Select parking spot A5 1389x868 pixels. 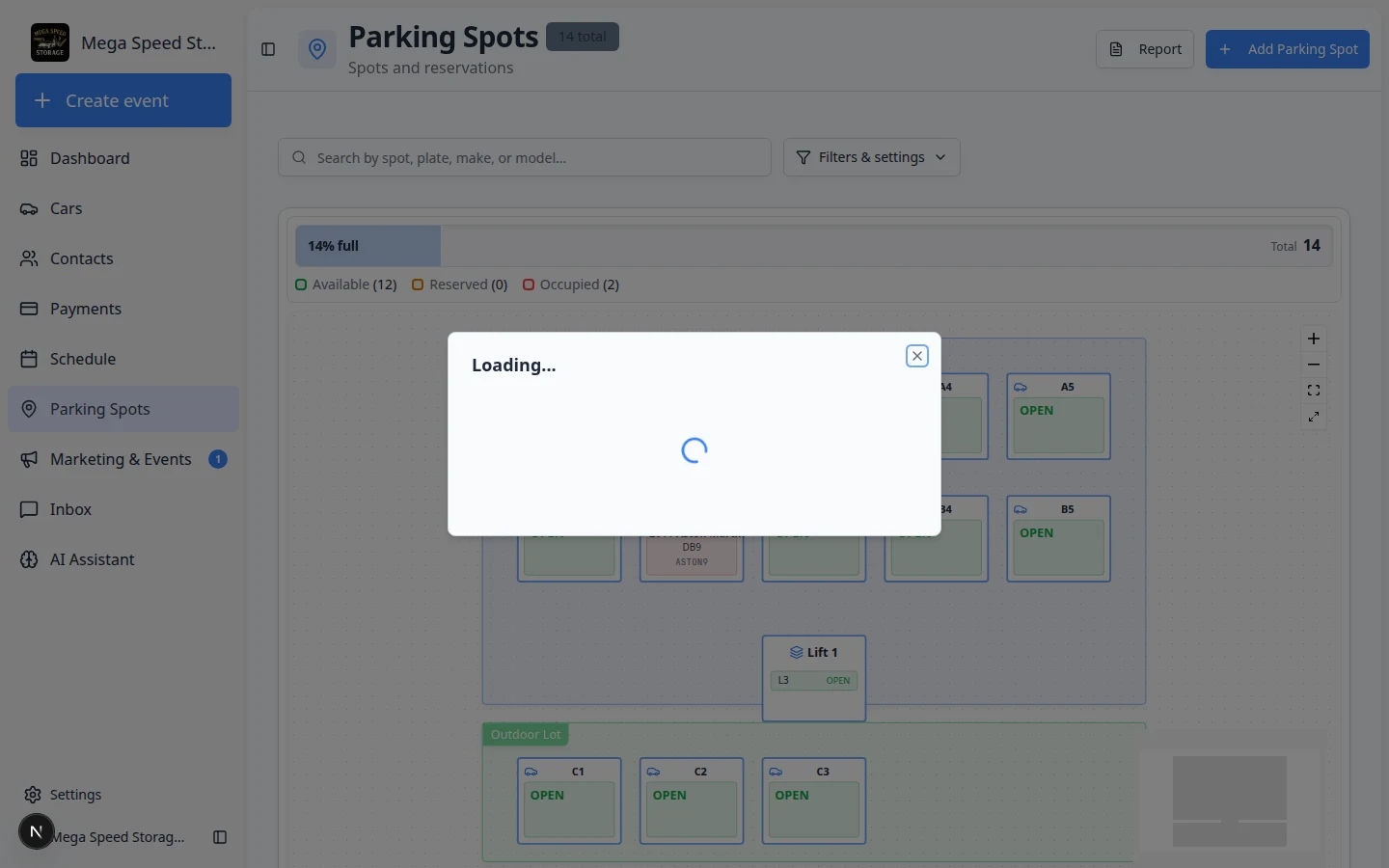(x=1058, y=417)
